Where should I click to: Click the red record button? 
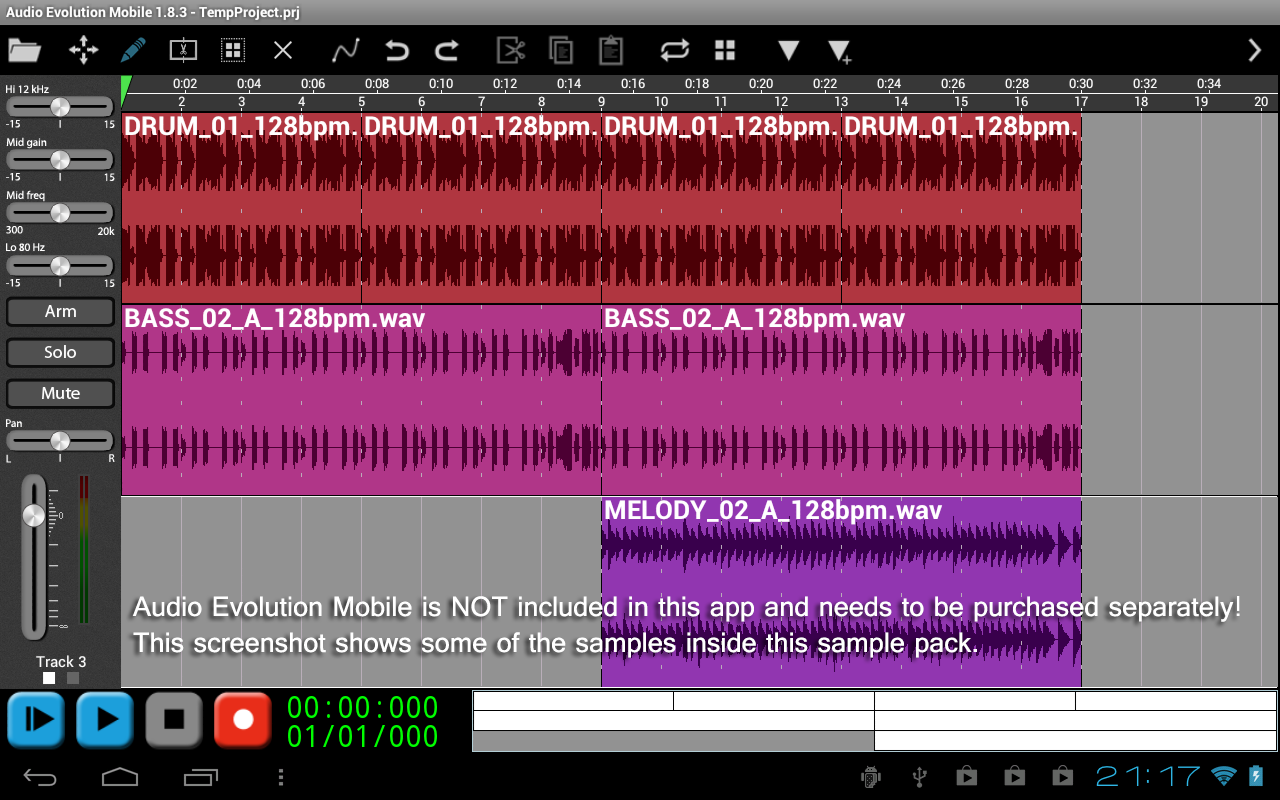tap(243, 719)
